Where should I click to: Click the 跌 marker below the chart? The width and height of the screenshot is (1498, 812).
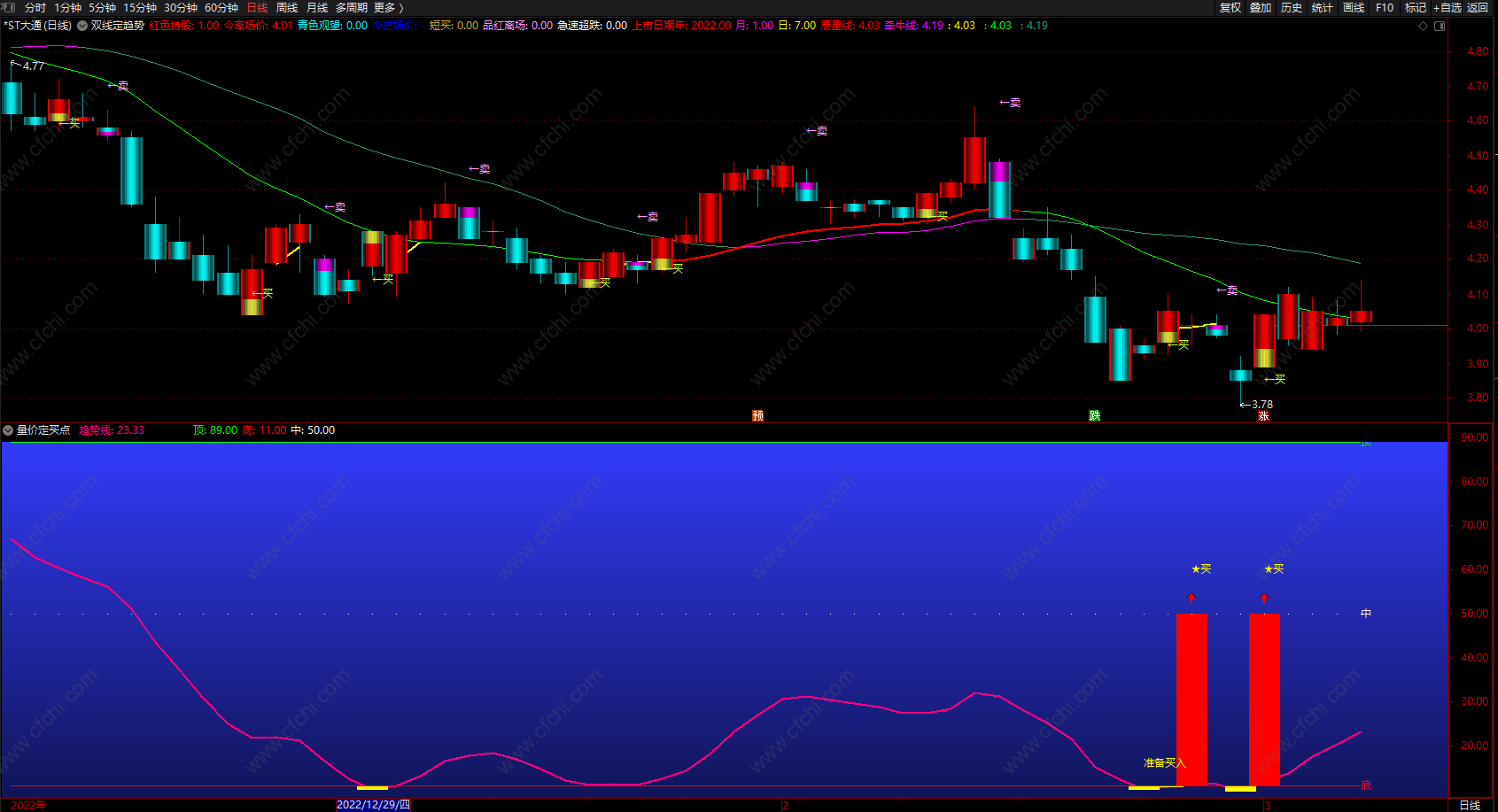pos(1095,416)
